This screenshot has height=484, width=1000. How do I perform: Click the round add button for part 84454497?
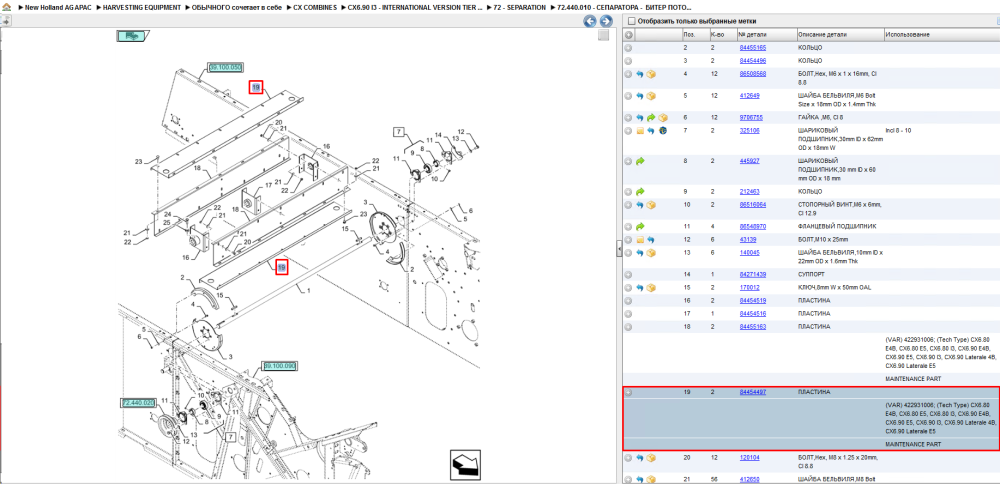(x=628, y=393)
